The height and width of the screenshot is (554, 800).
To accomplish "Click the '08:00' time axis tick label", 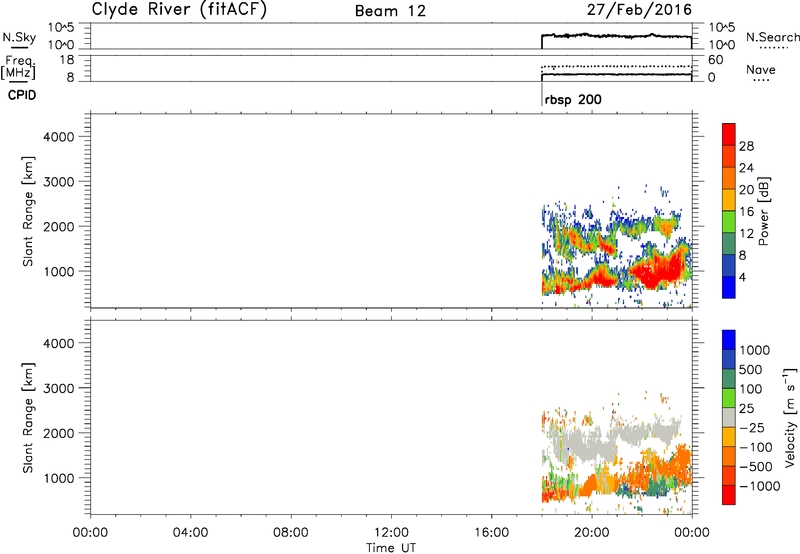I will (291, 533).
